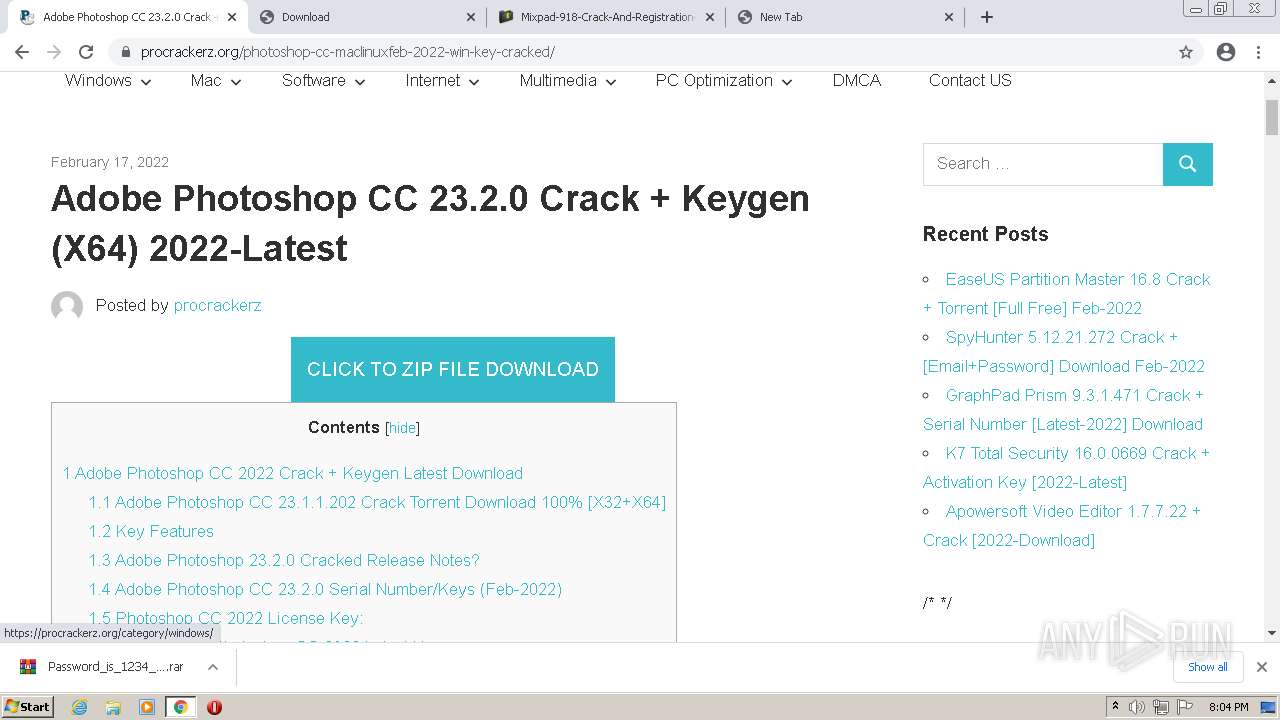Open a new tab with the plus button
Image resolution: width=1280 pixels, height=720 pixels.
pyautogui.click(x=987, y=17)
